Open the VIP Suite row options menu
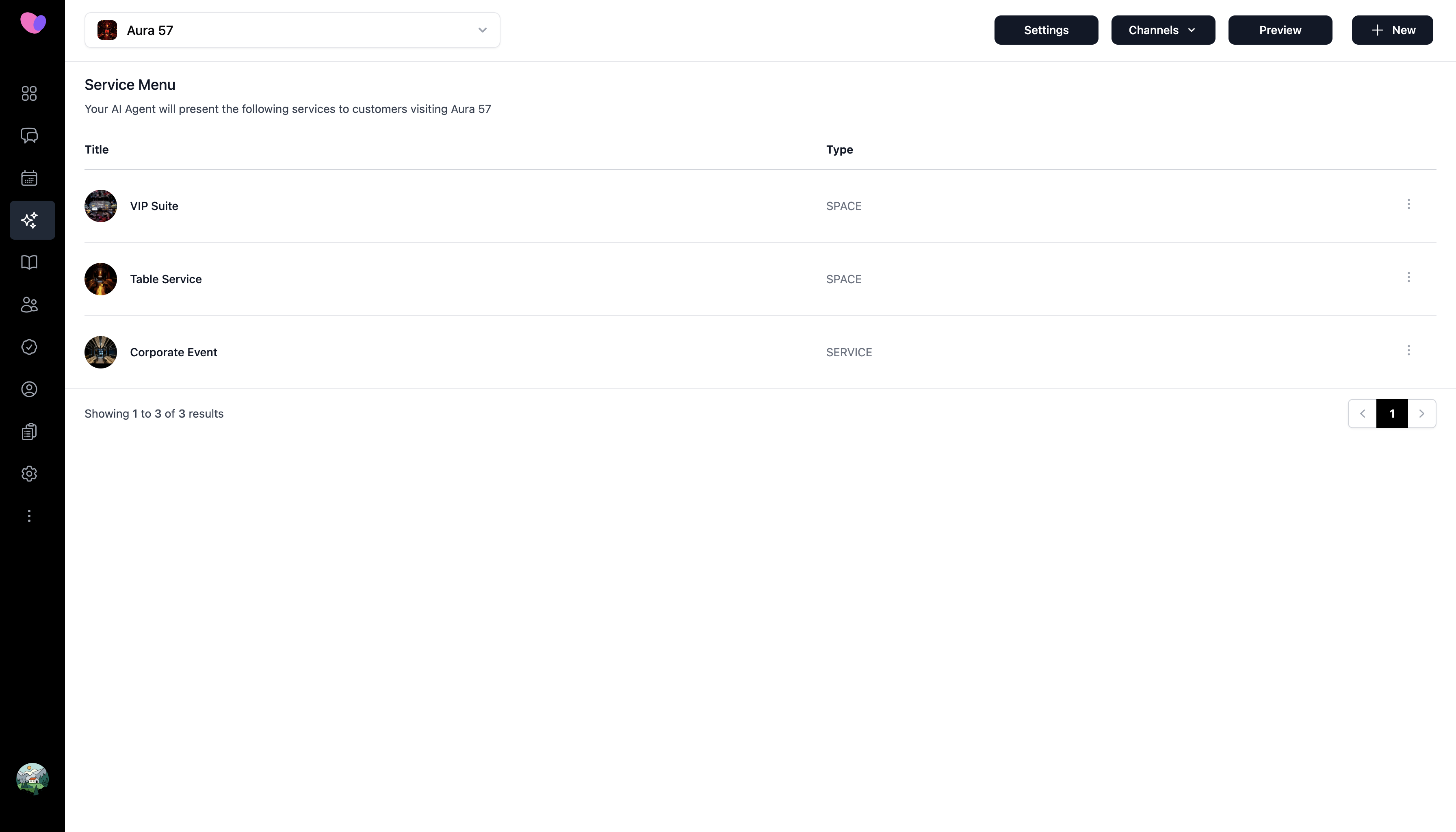The height and width of the screenshot is (832, 1456). point(1409,204)
